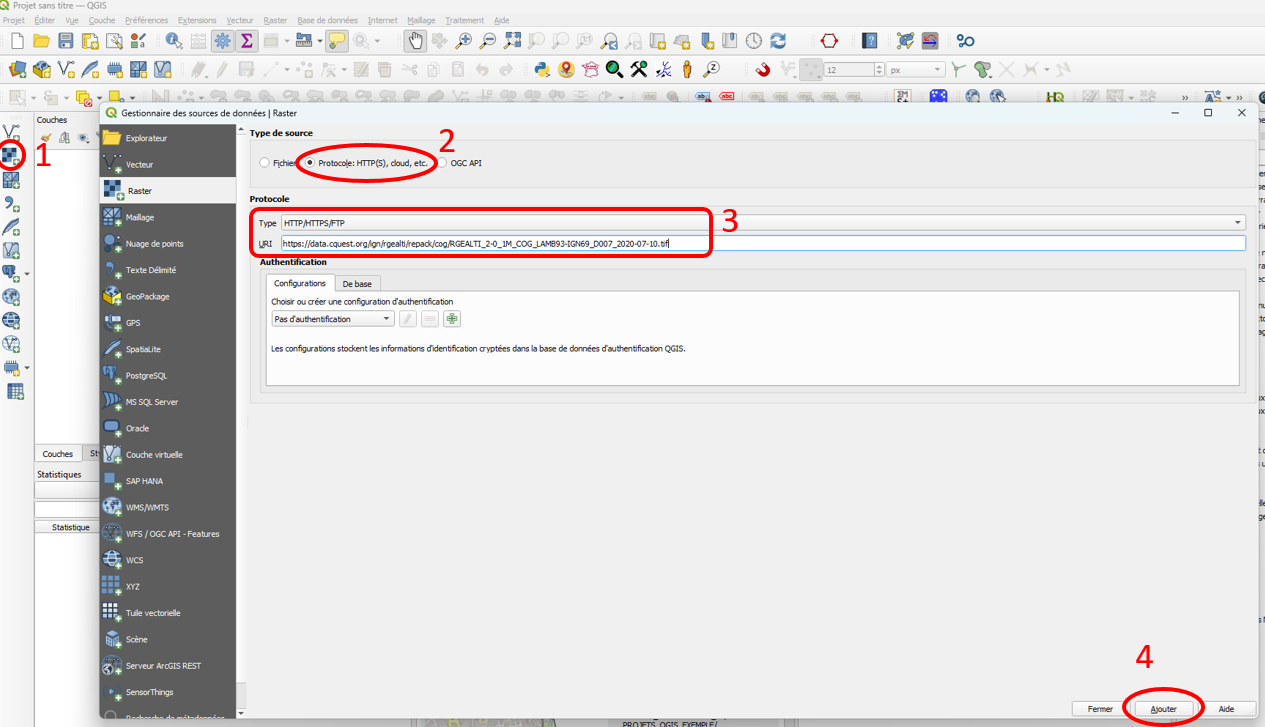Viewport: 1265px width, 727px height.
Task: Click the green plus new authentication button
Action: point(452,319)
